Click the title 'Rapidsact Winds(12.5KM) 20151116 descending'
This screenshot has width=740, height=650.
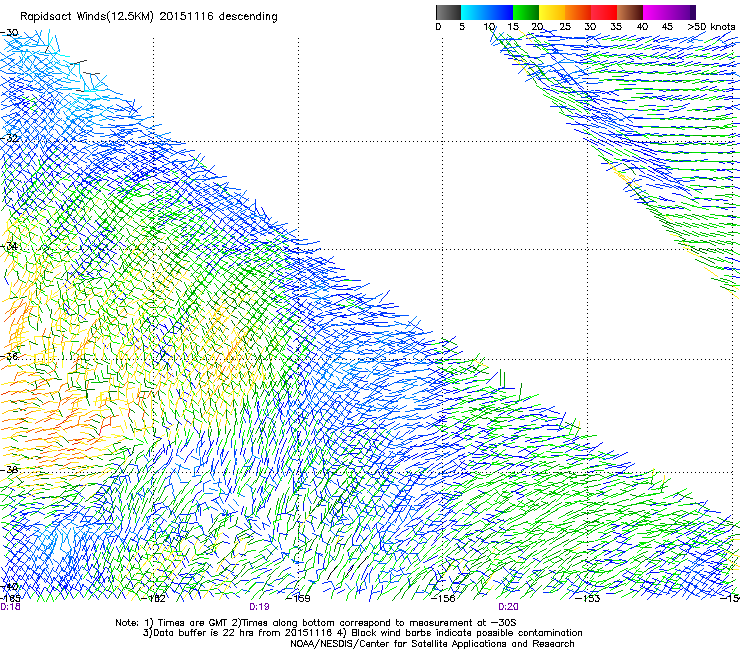coord(149,17)
